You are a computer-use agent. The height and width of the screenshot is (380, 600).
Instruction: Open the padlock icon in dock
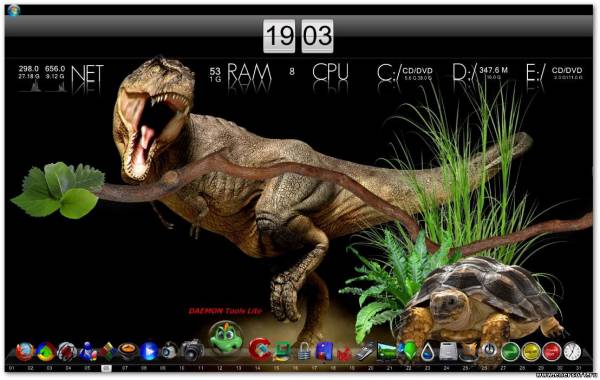pos(304,351)
